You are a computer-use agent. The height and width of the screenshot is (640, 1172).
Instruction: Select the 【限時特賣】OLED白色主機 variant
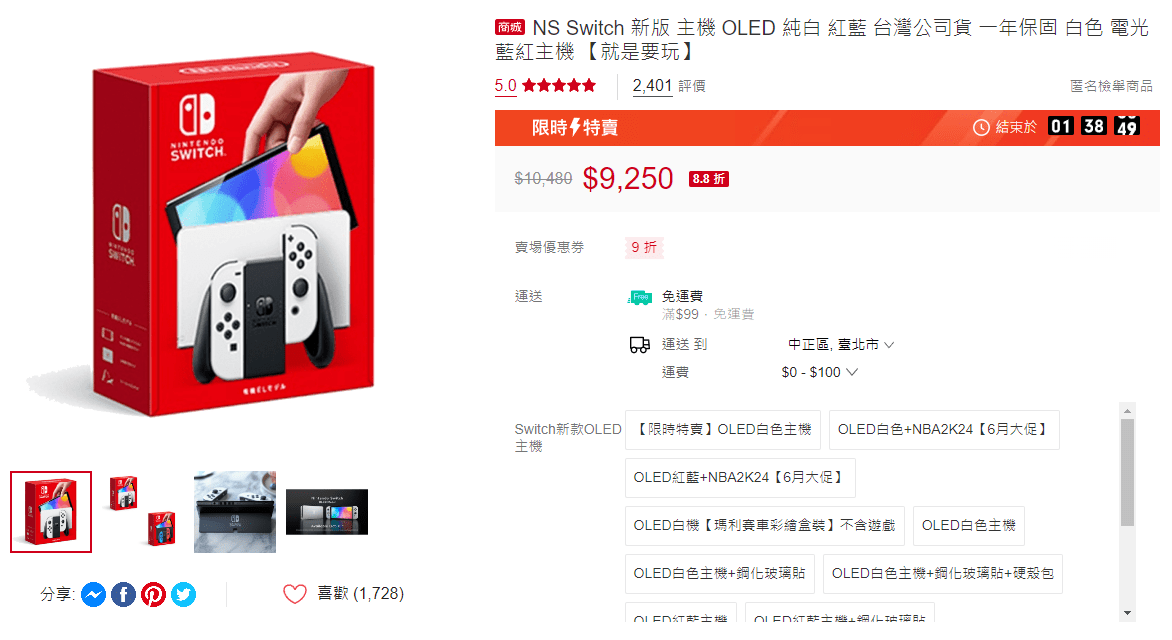click(x=723, y=429)
